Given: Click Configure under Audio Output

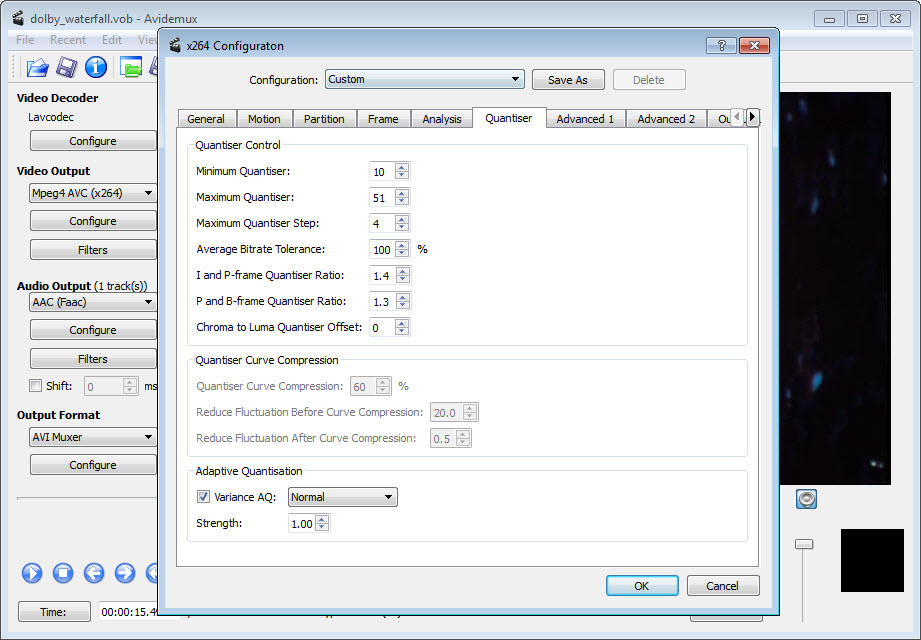Looking at the screenshot, I should (x=93, y=330).
